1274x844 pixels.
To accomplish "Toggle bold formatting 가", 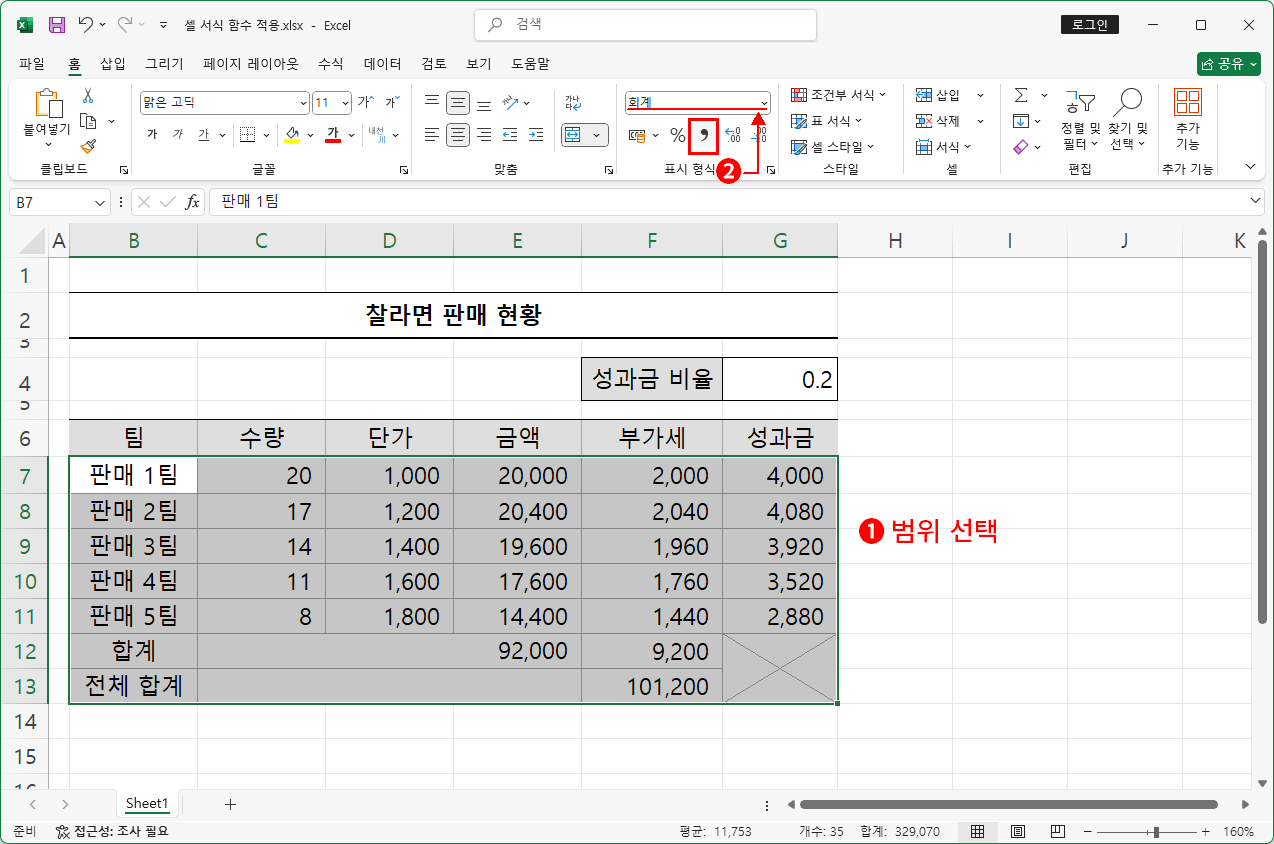I will tap(152, 134).
